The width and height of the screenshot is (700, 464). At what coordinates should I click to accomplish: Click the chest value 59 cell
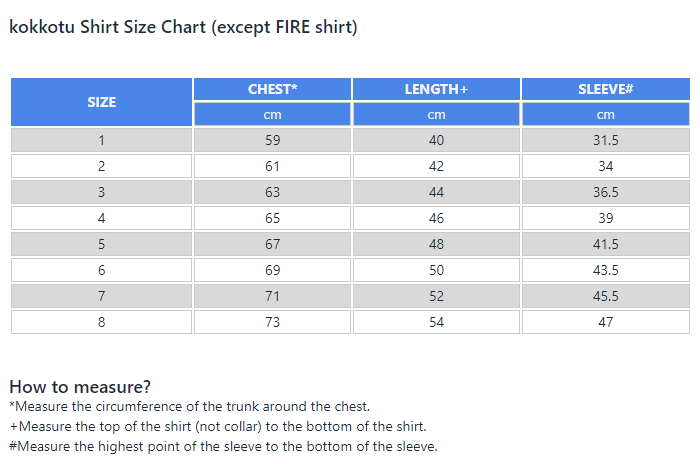coord(272,140)
